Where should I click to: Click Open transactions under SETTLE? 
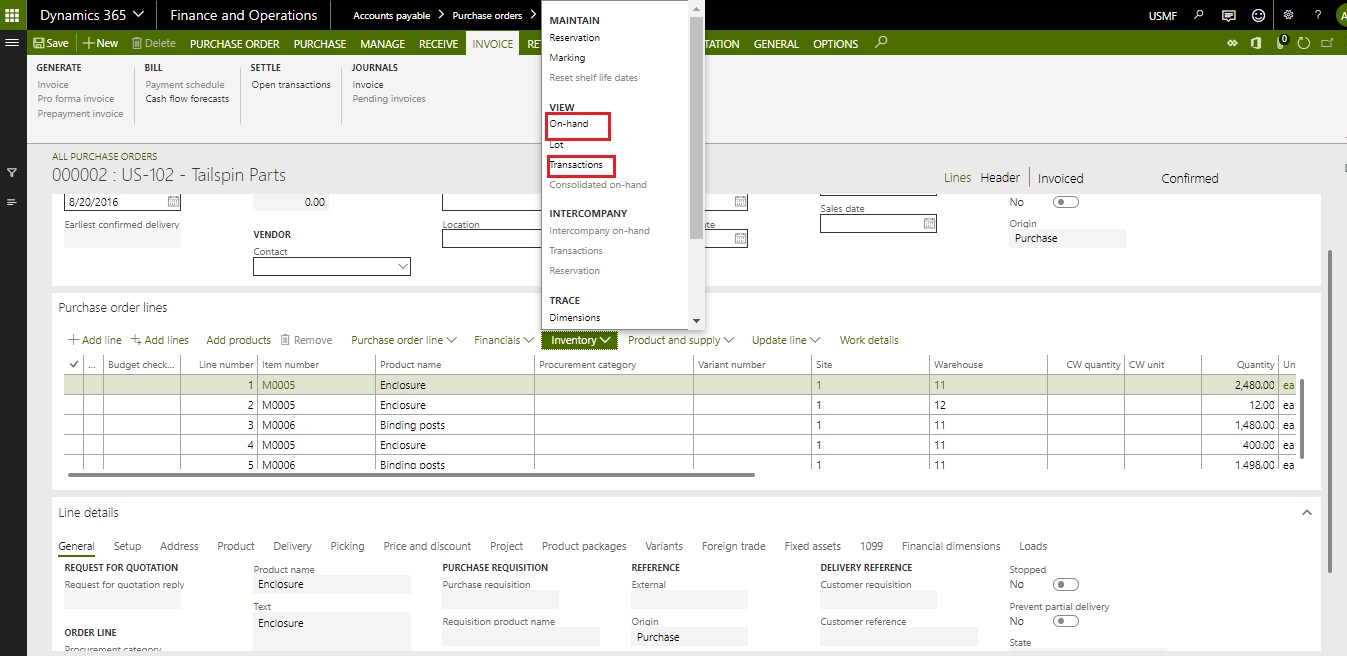tap(291, 85)
